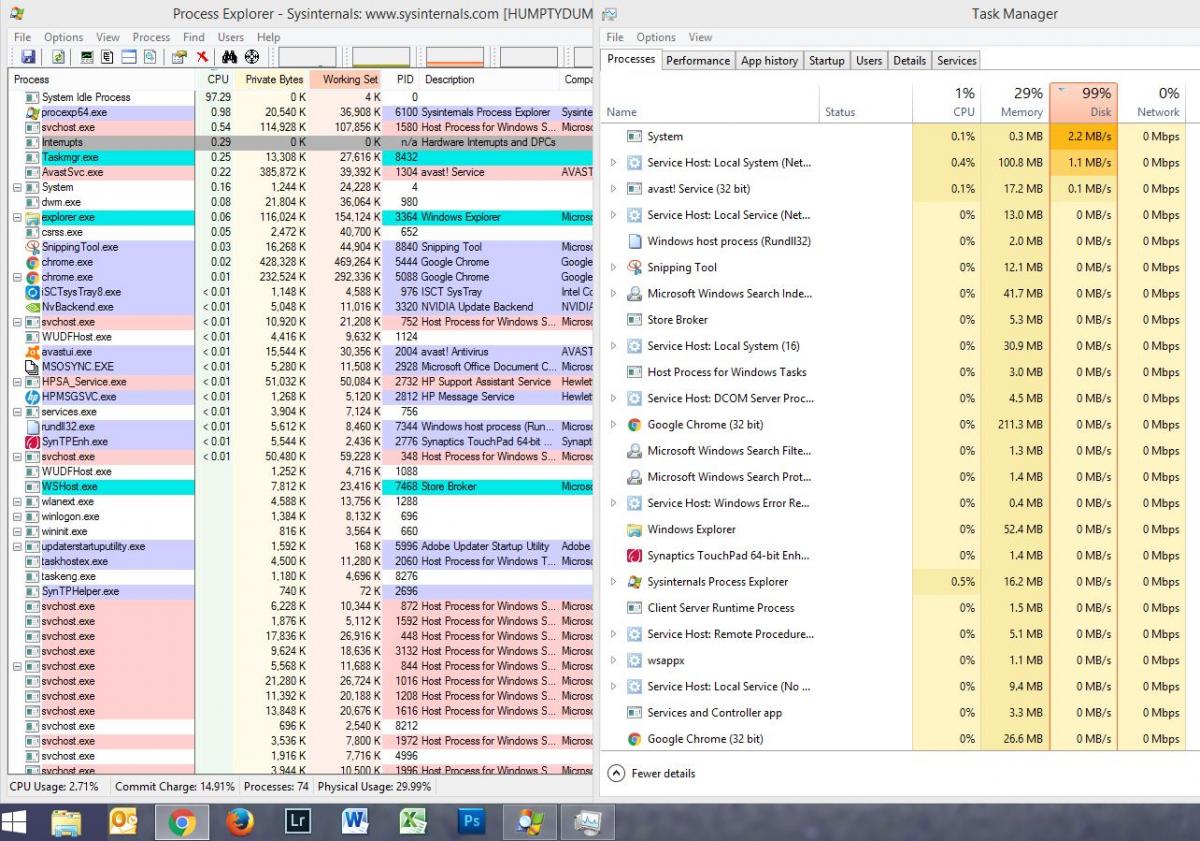1200x841 pixels.
Task: Show the lower pane toolbar icon
Action: (x=129, y=57)
